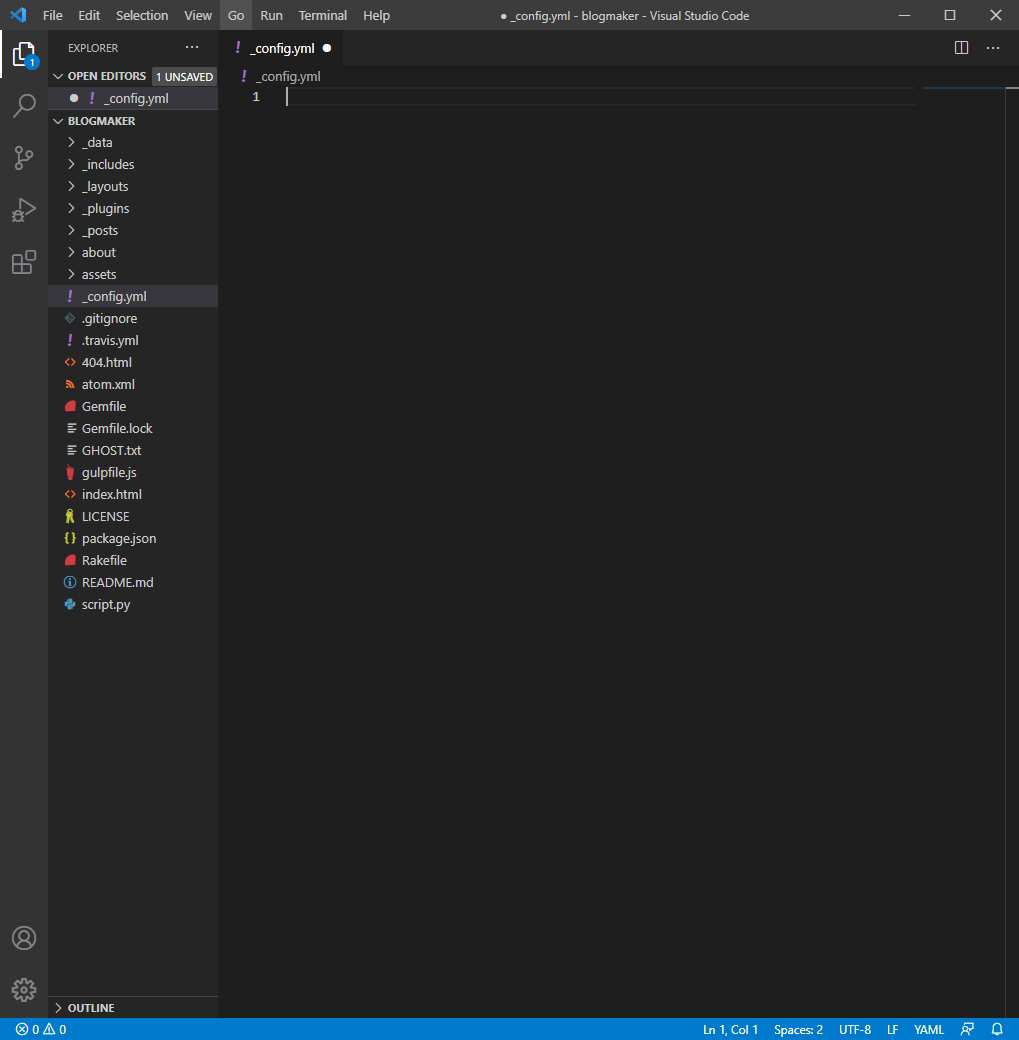1019x1040 pixels.
Task: Open the Search view icon
Action: 24,105
